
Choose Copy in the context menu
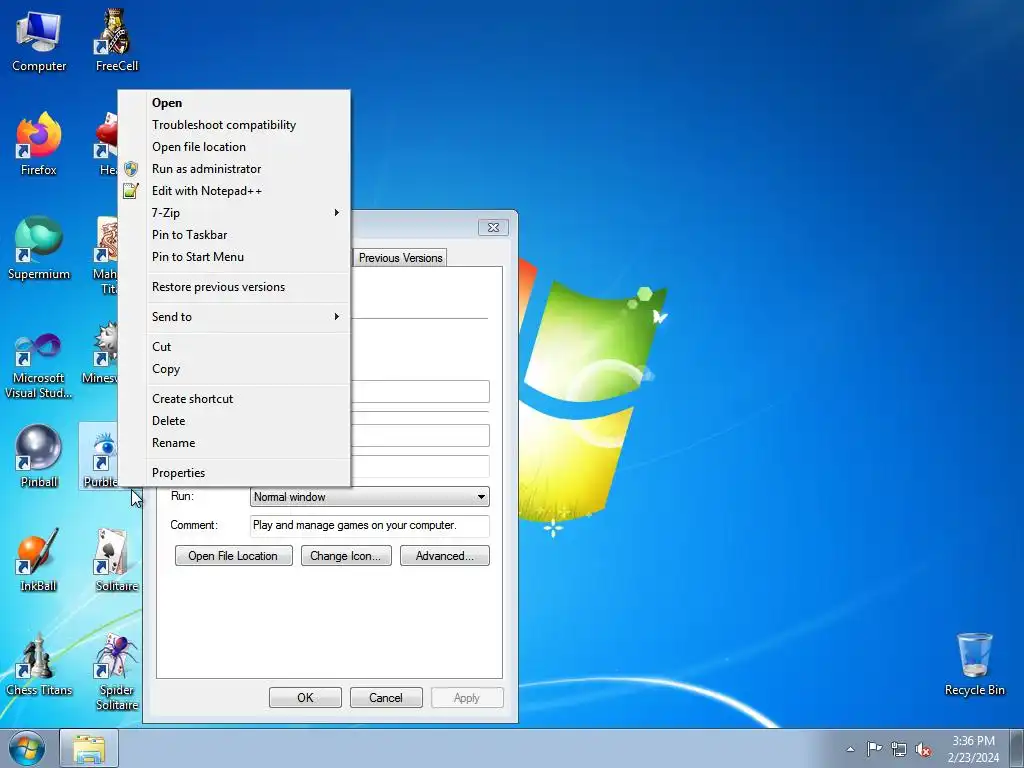tap(234, 369)
